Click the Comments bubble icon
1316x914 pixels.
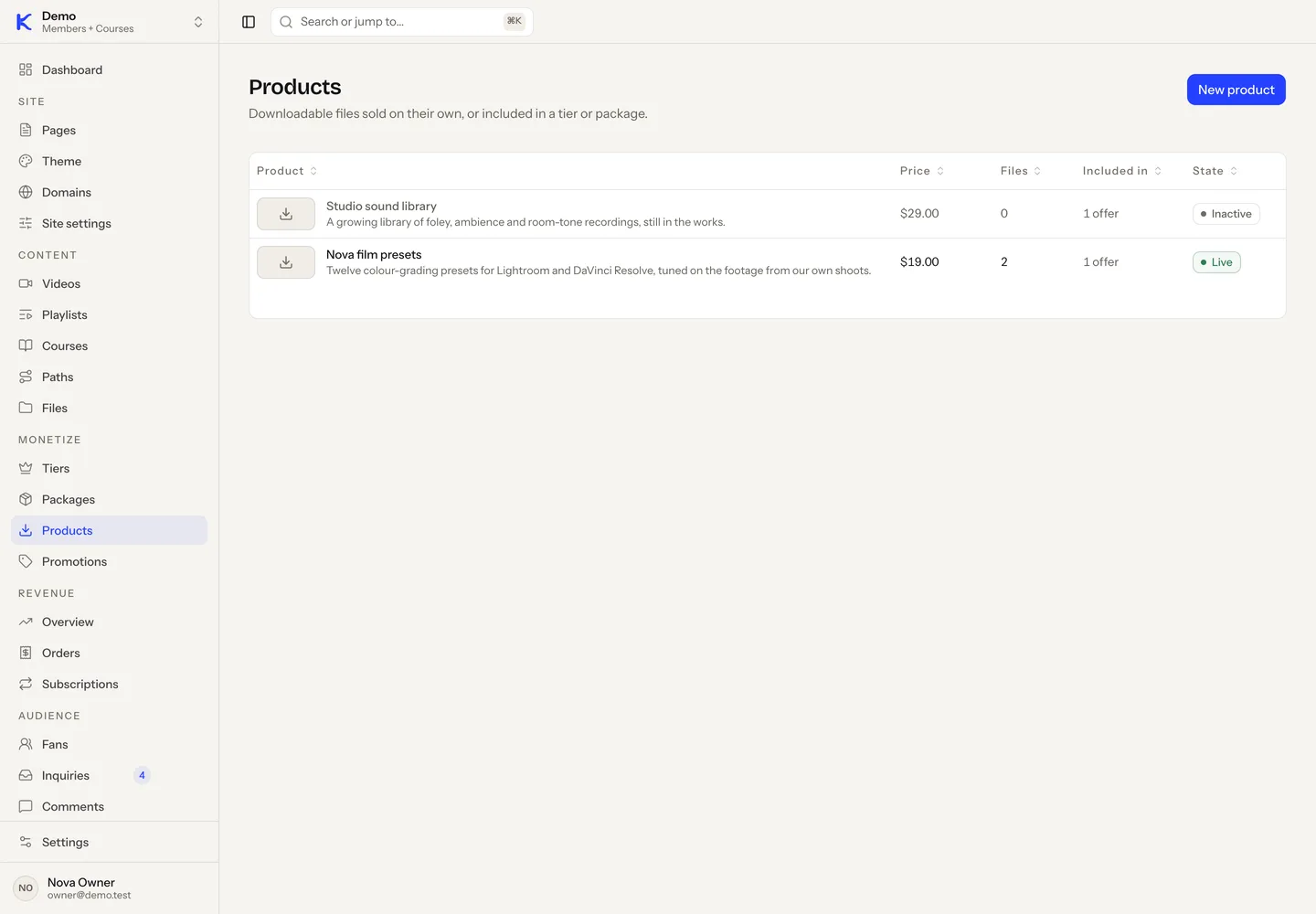(26, 806)
